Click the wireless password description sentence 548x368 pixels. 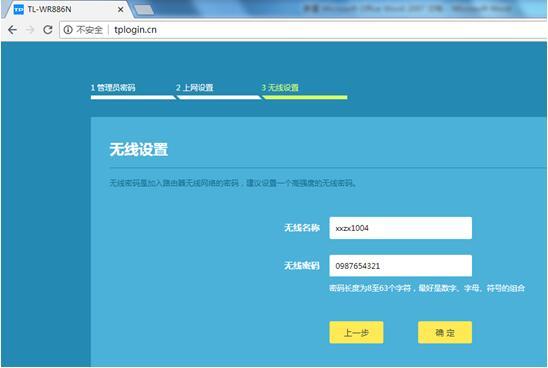(233, 183)
